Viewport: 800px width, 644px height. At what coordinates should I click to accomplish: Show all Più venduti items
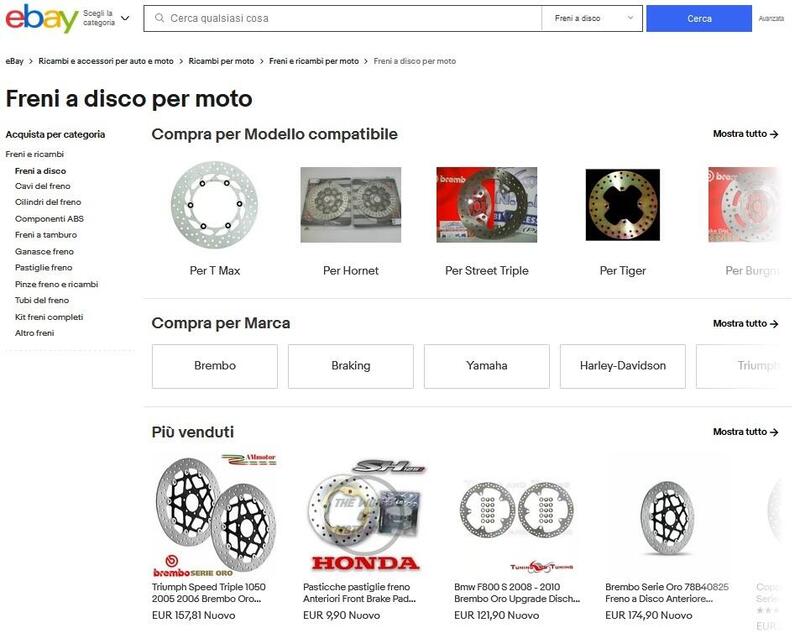745,432
